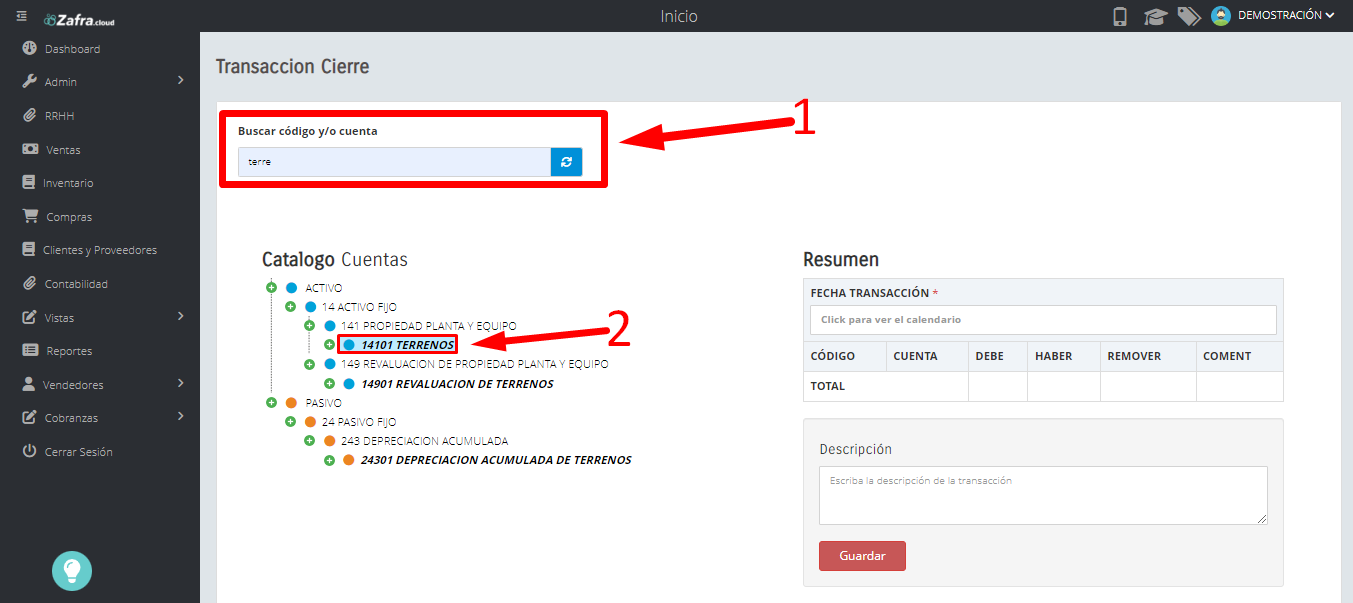This screenshot has width=1353, height=603.
Task: Click the Inventario book icon
Action: coord(29,183)
